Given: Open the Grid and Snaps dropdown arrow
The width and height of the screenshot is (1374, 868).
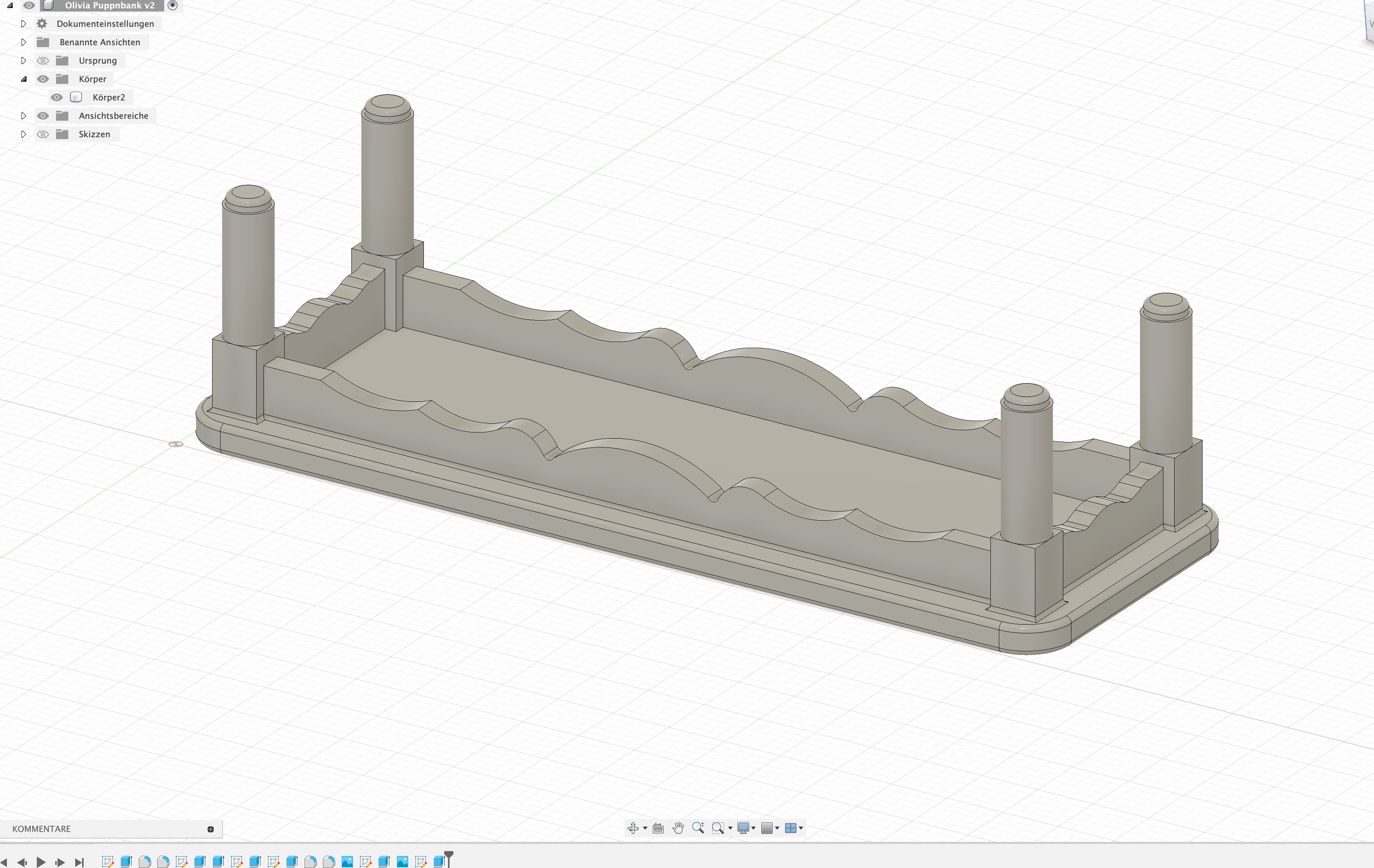Looking at the screenshot, I should (777, 828).
